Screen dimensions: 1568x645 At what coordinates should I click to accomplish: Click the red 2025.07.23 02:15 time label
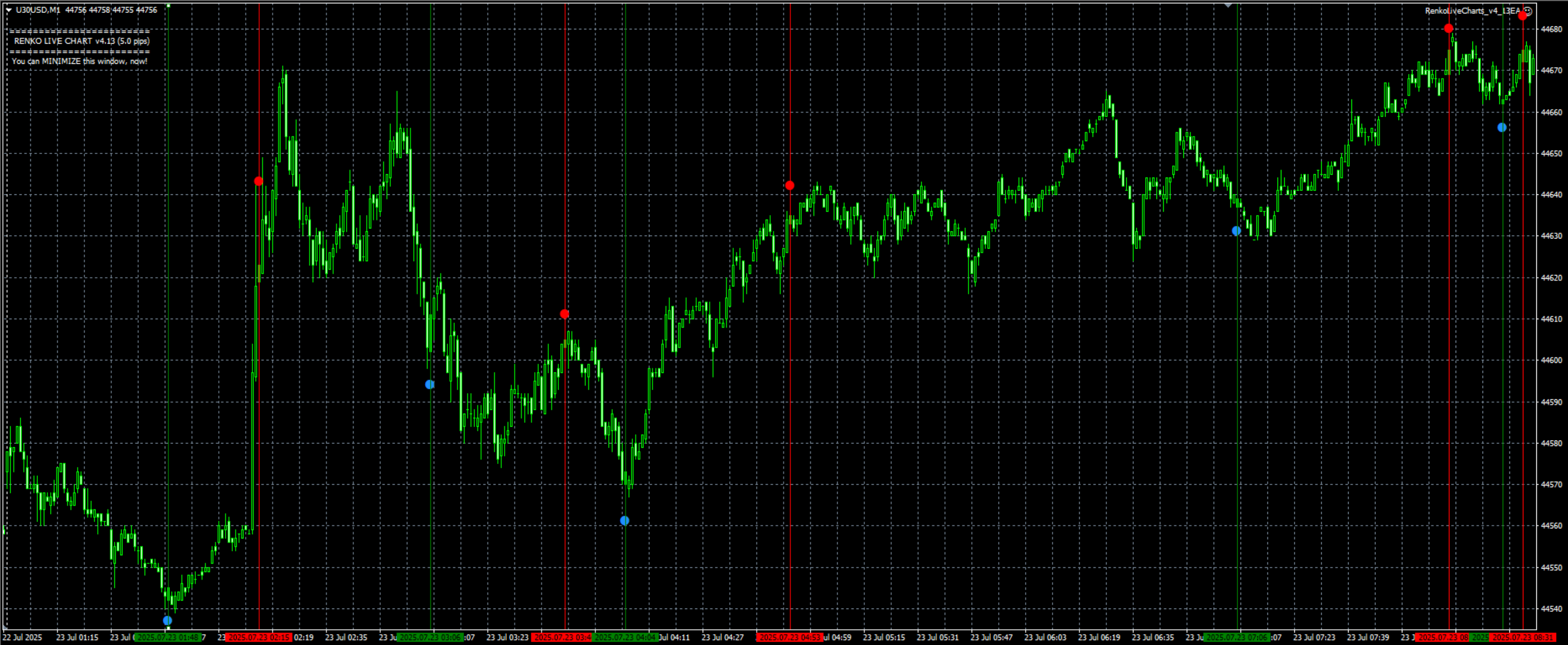[259, 638]
